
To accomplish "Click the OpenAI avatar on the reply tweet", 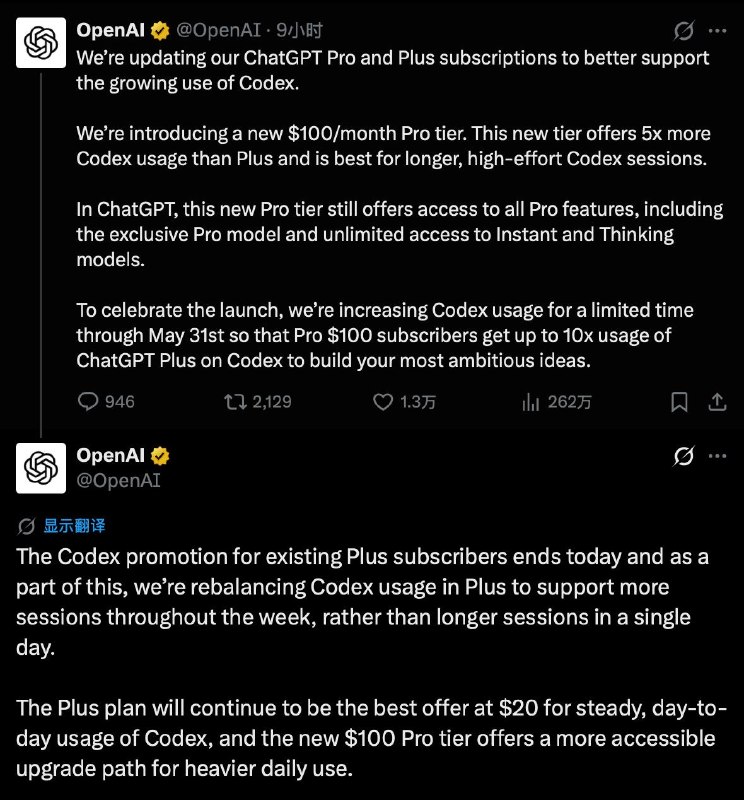I will point(40,468).
